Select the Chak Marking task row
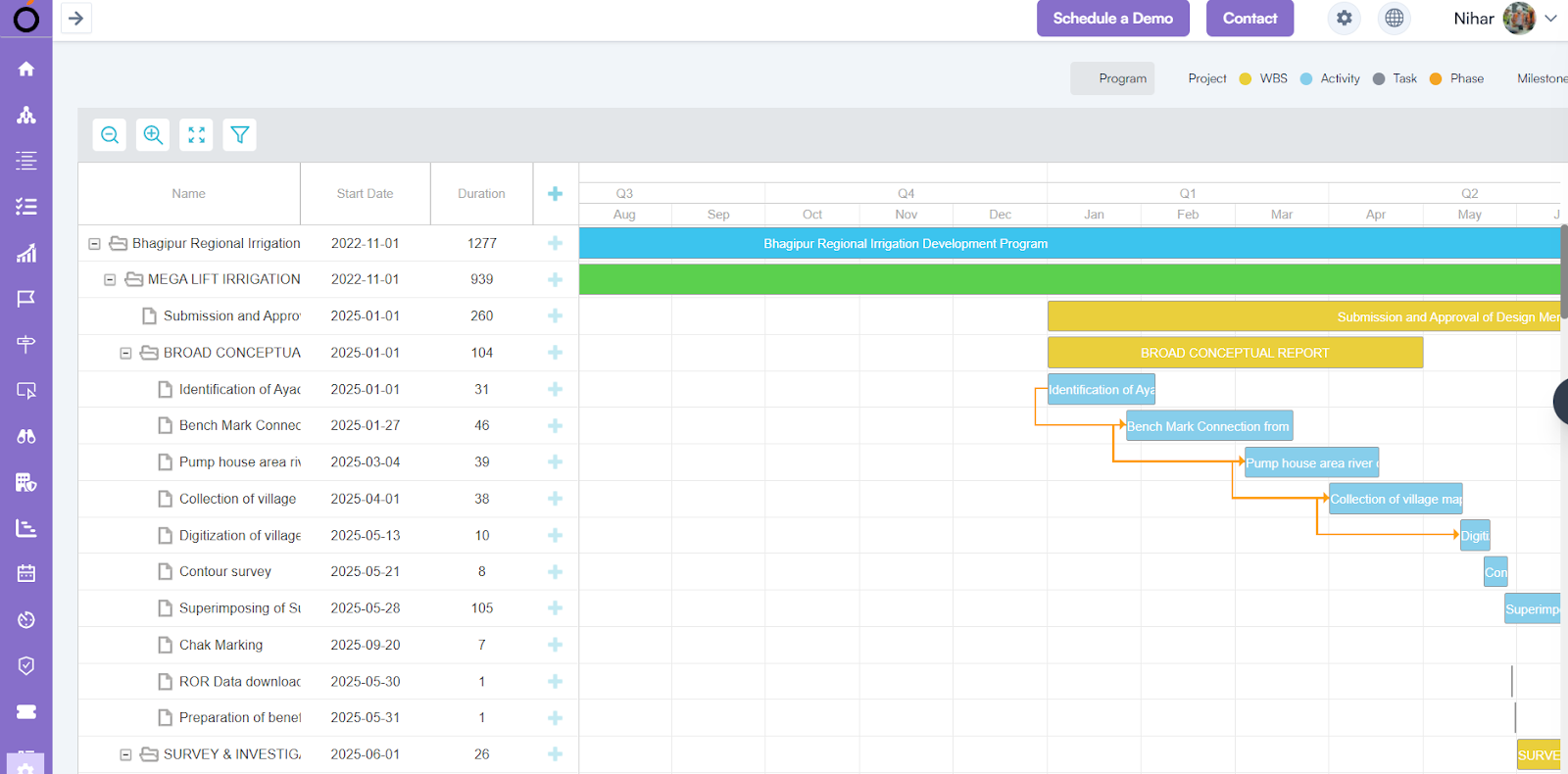This screenshot has width=1568, height=774. click(x=220, y=645)
